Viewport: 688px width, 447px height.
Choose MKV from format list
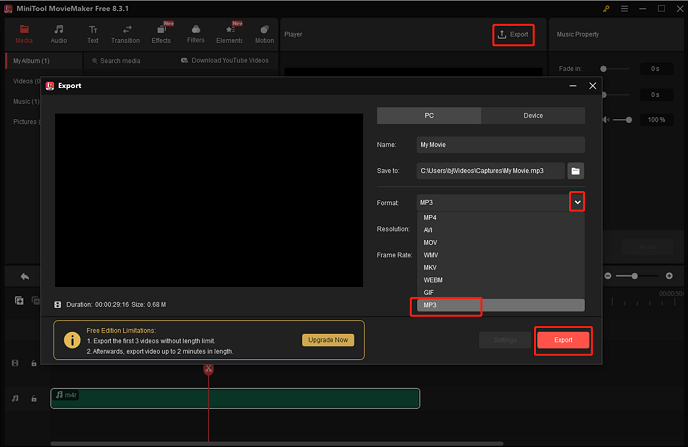pos(501,268)
